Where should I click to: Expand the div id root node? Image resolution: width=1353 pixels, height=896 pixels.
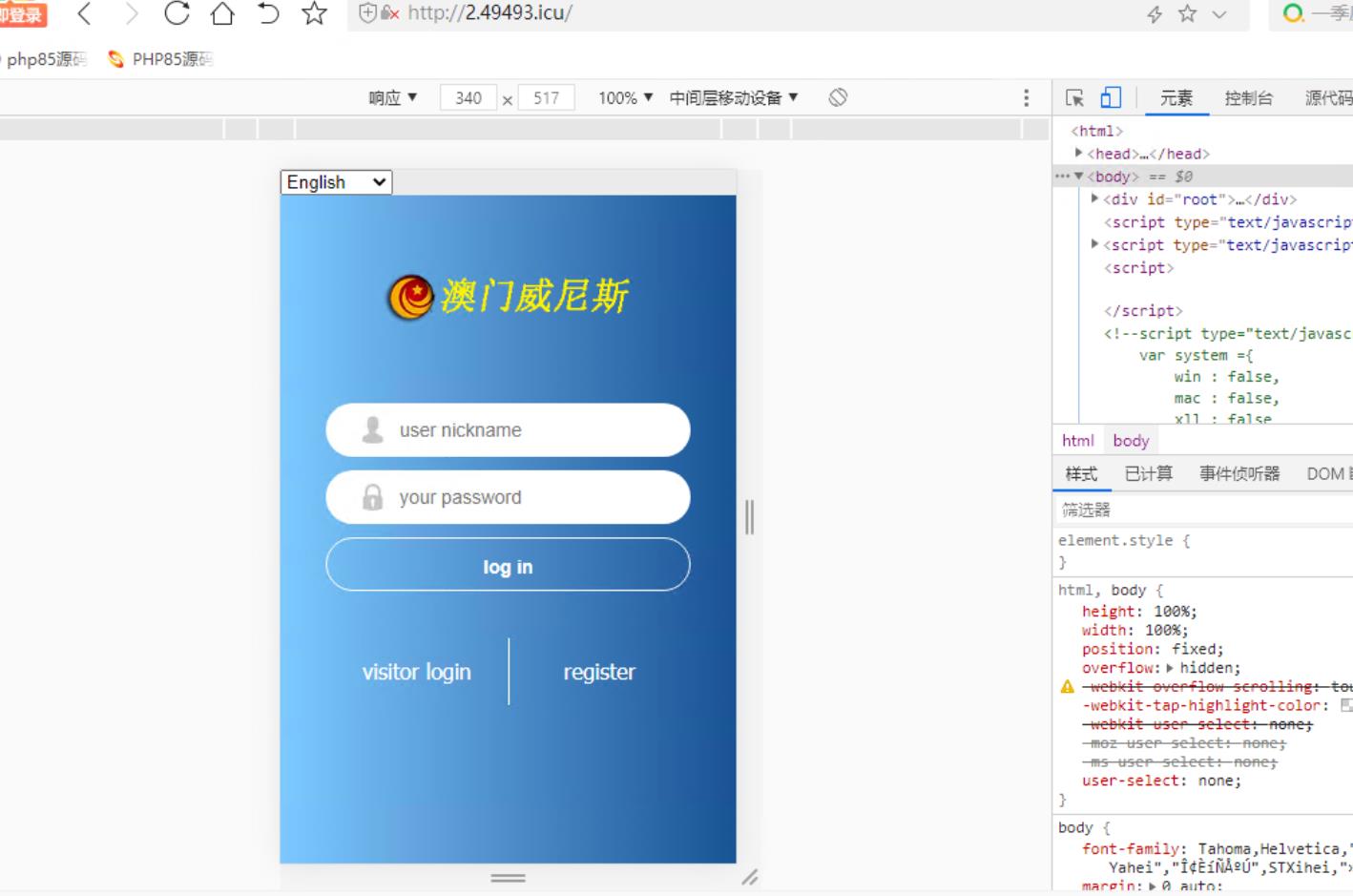coord(1094,199)
